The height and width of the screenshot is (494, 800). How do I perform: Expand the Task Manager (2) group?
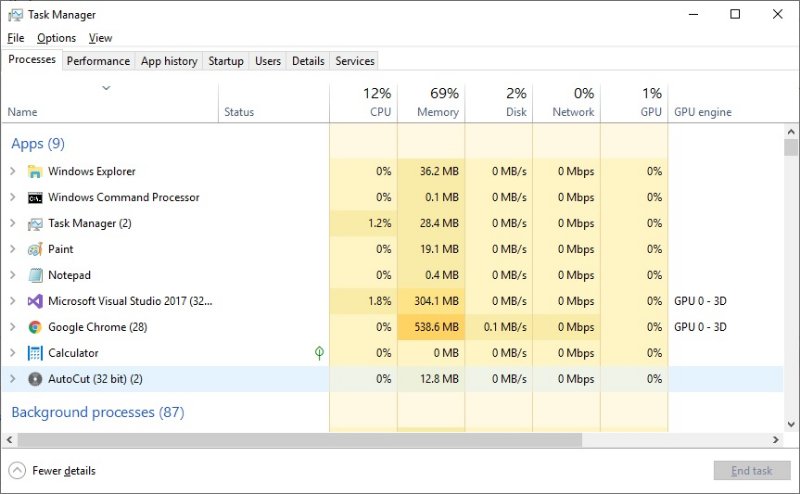pos(13,224)
